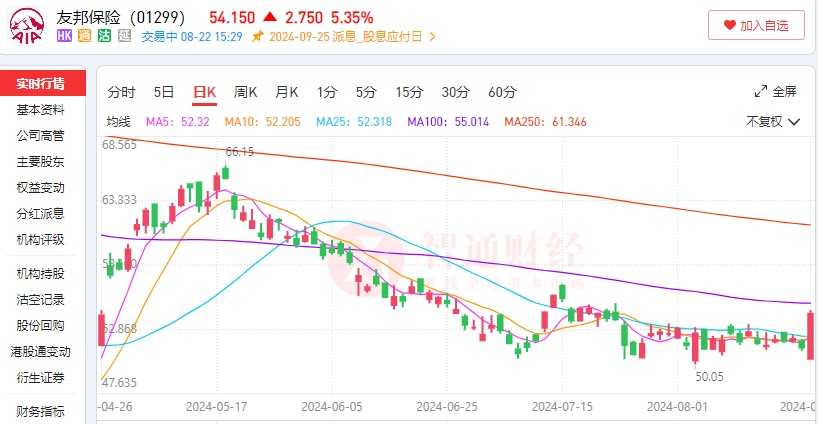Expand the dividend notice chevron arrow
Image resolution: width=818 pixels, height=424 pixels.
432,37
